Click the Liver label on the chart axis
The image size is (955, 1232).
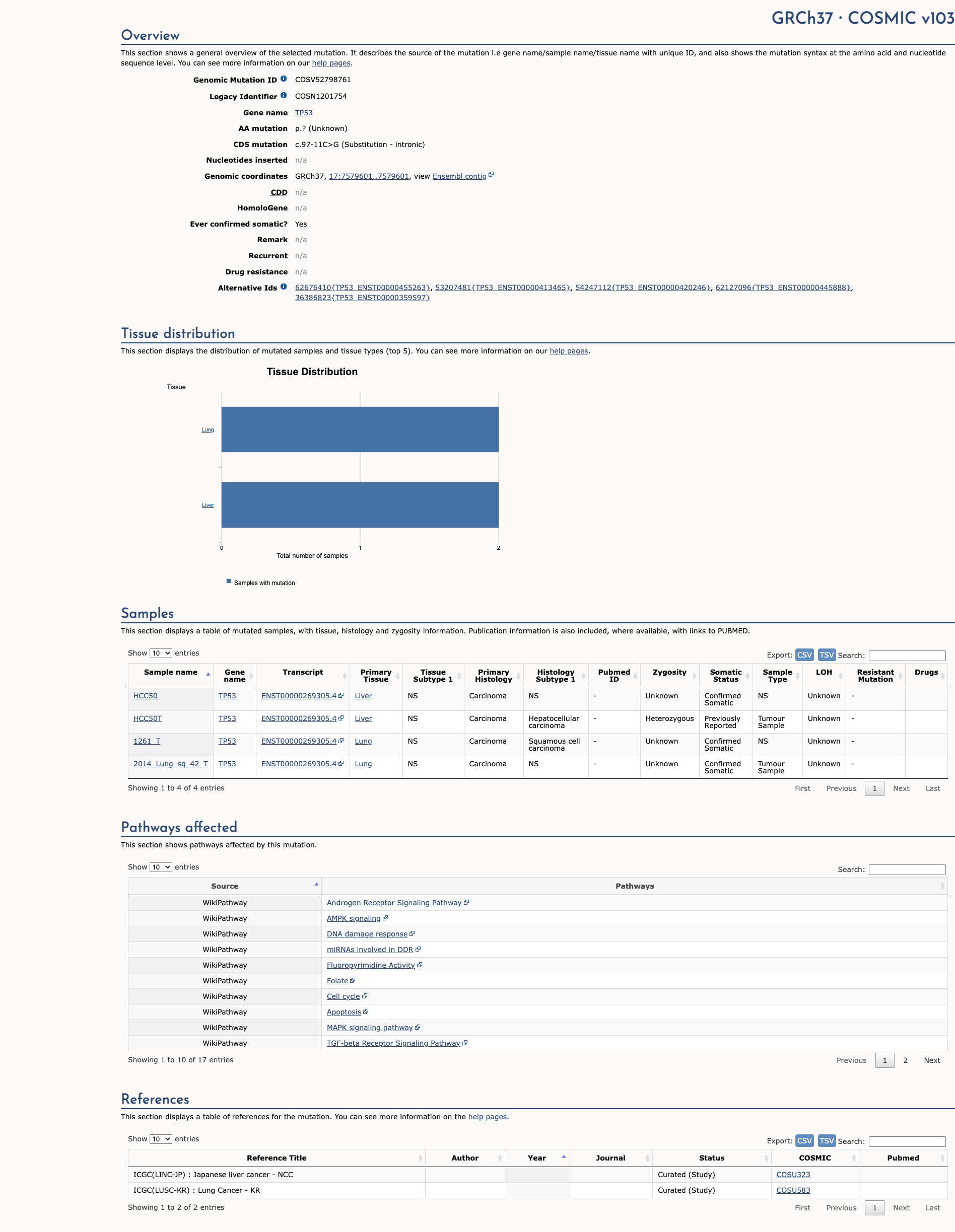click(x=208, y=505)
